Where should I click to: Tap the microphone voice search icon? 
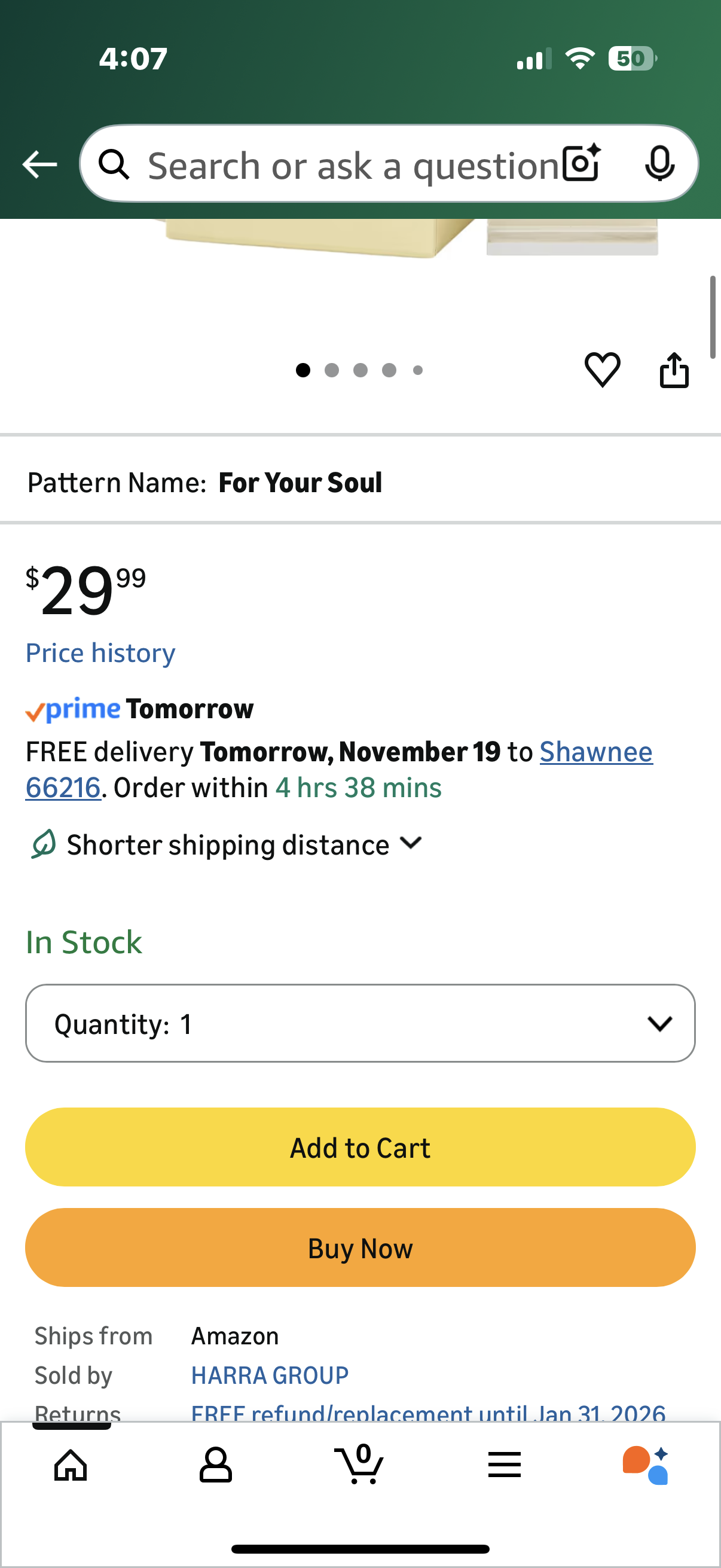pos(659,163)
